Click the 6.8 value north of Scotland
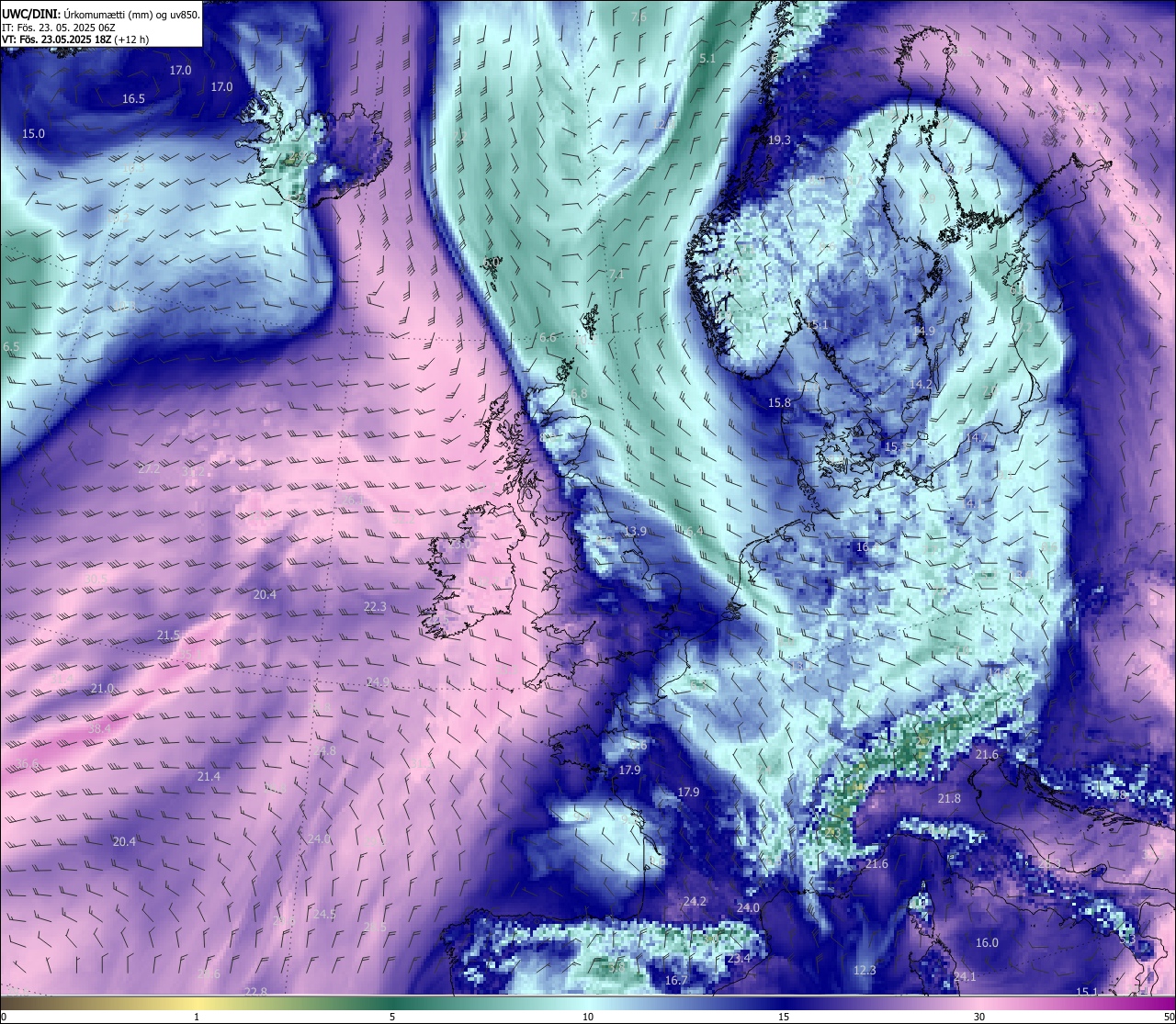The height and width of the screenshot is (1024, 1176). tap(578, 393)
